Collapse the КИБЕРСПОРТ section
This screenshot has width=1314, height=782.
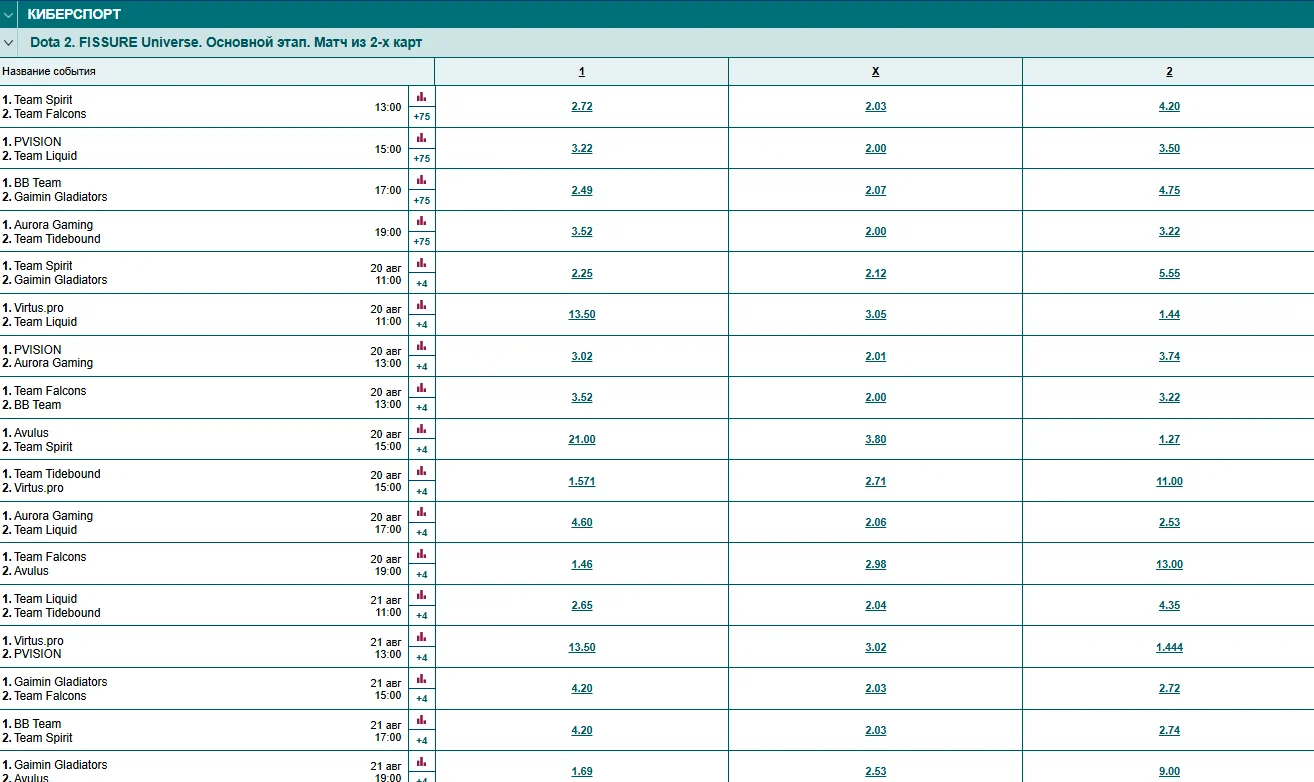[x=9, y=14]
